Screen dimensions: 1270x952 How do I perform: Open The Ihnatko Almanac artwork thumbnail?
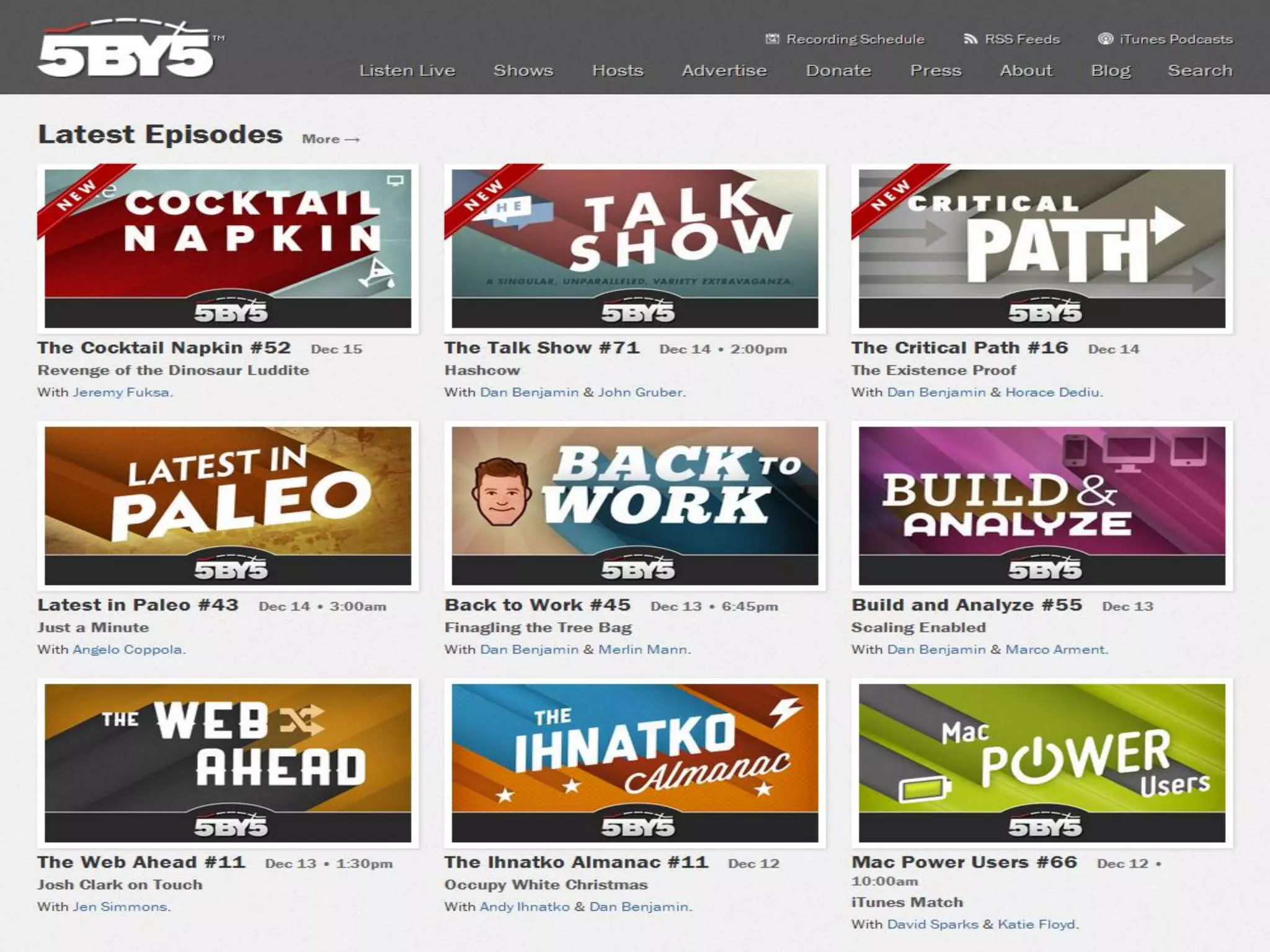pos(634,762)
